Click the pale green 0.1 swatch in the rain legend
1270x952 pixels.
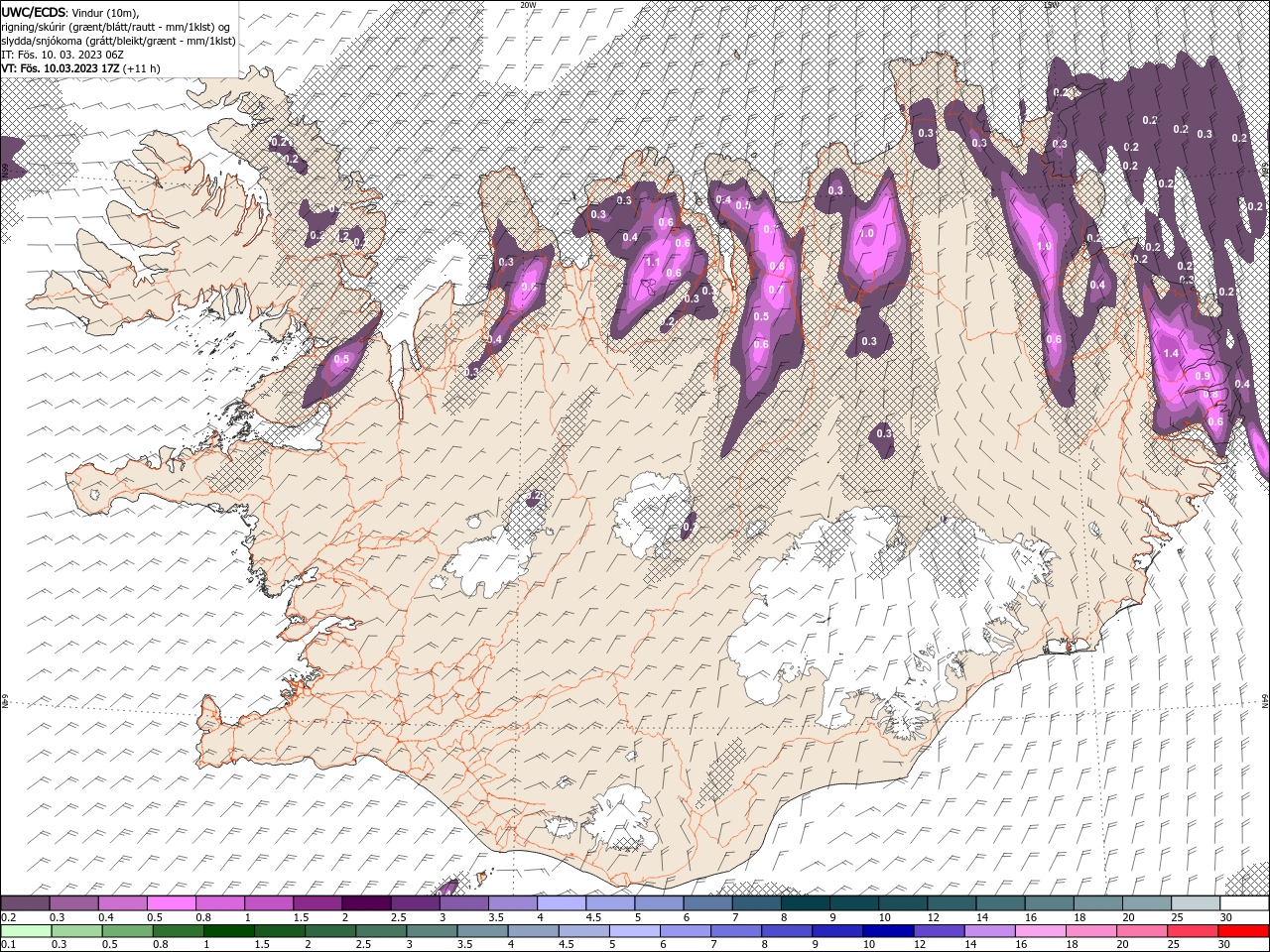click(26, 931)
